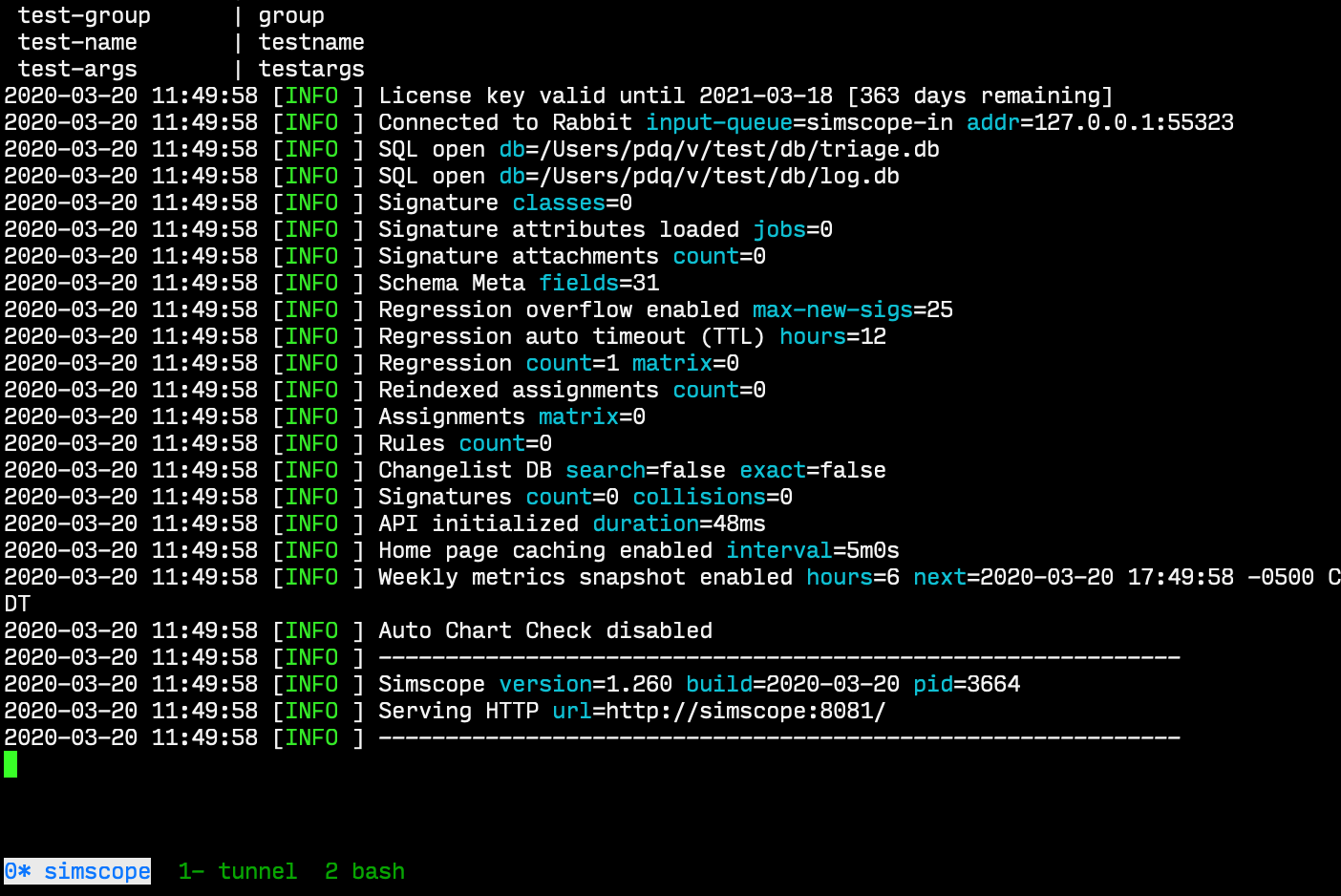Click 'API initialized duration=48ms' text
1341x896 pixels.
pyautogui.click(x=572, y=523)
